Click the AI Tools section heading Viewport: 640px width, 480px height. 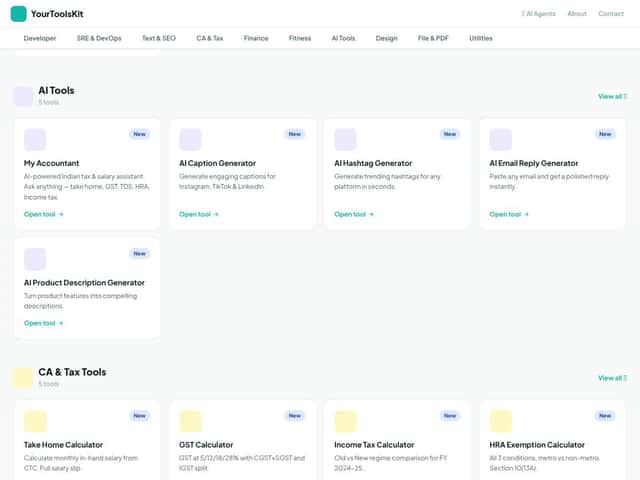tap(56, 91)
